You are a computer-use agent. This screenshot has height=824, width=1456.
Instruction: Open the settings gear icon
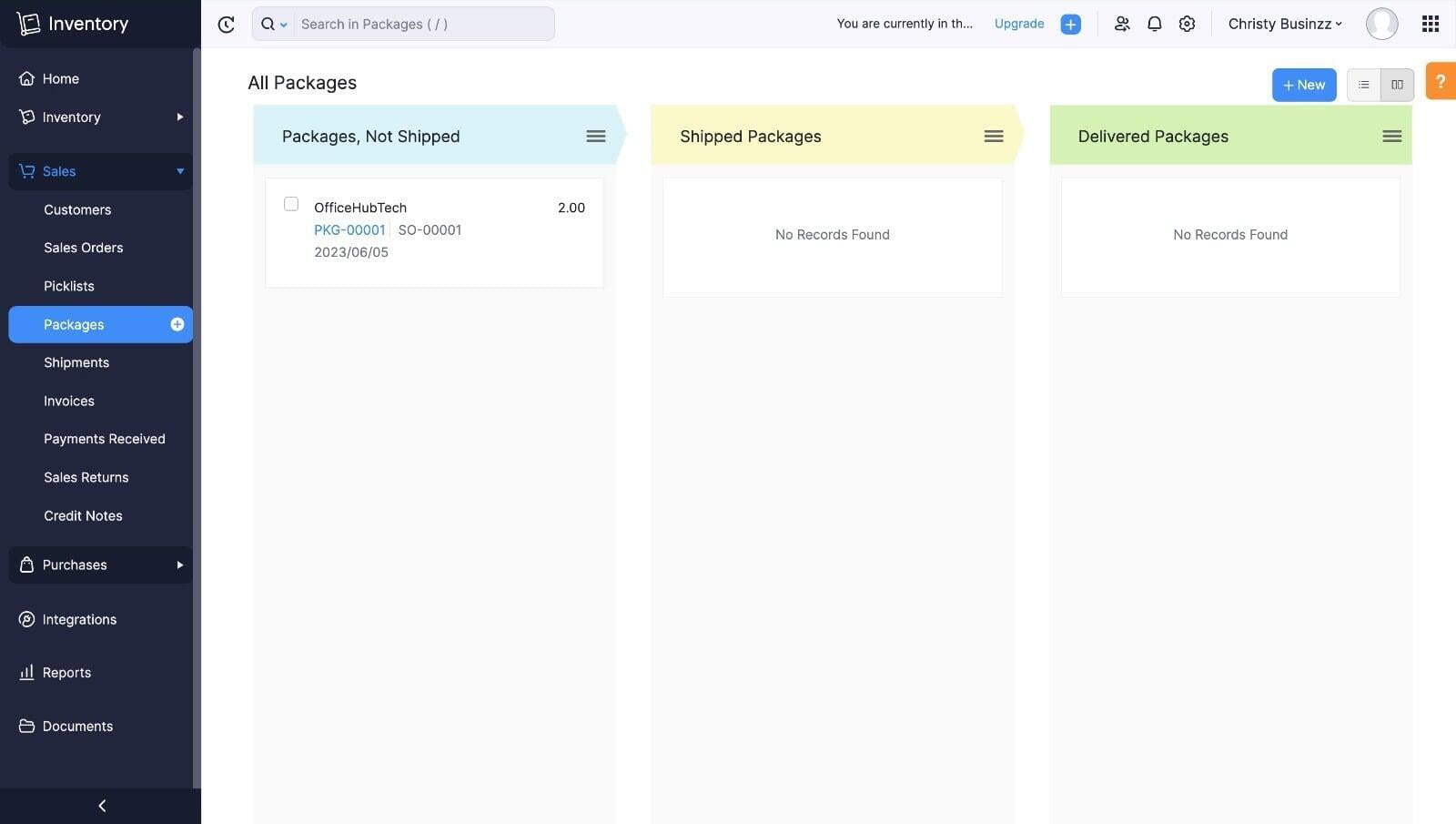(1187, 24)
